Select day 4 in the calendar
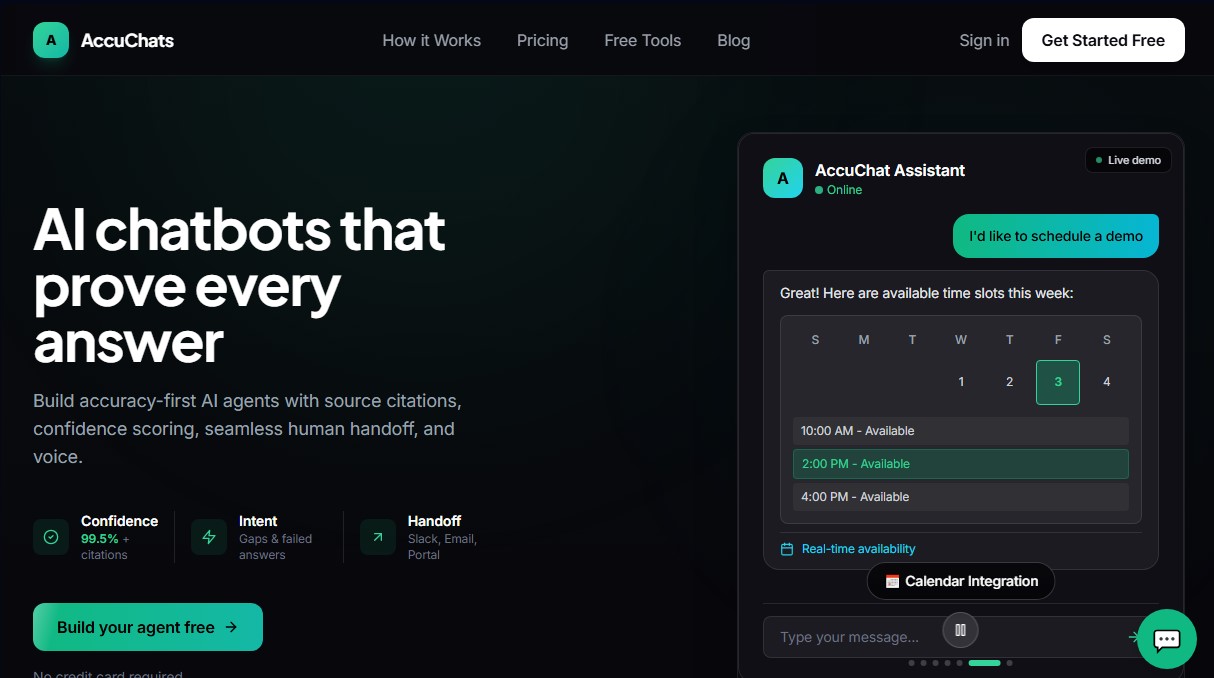Viewport: 1214px width, 678px height. click(x=1107, y=382)
